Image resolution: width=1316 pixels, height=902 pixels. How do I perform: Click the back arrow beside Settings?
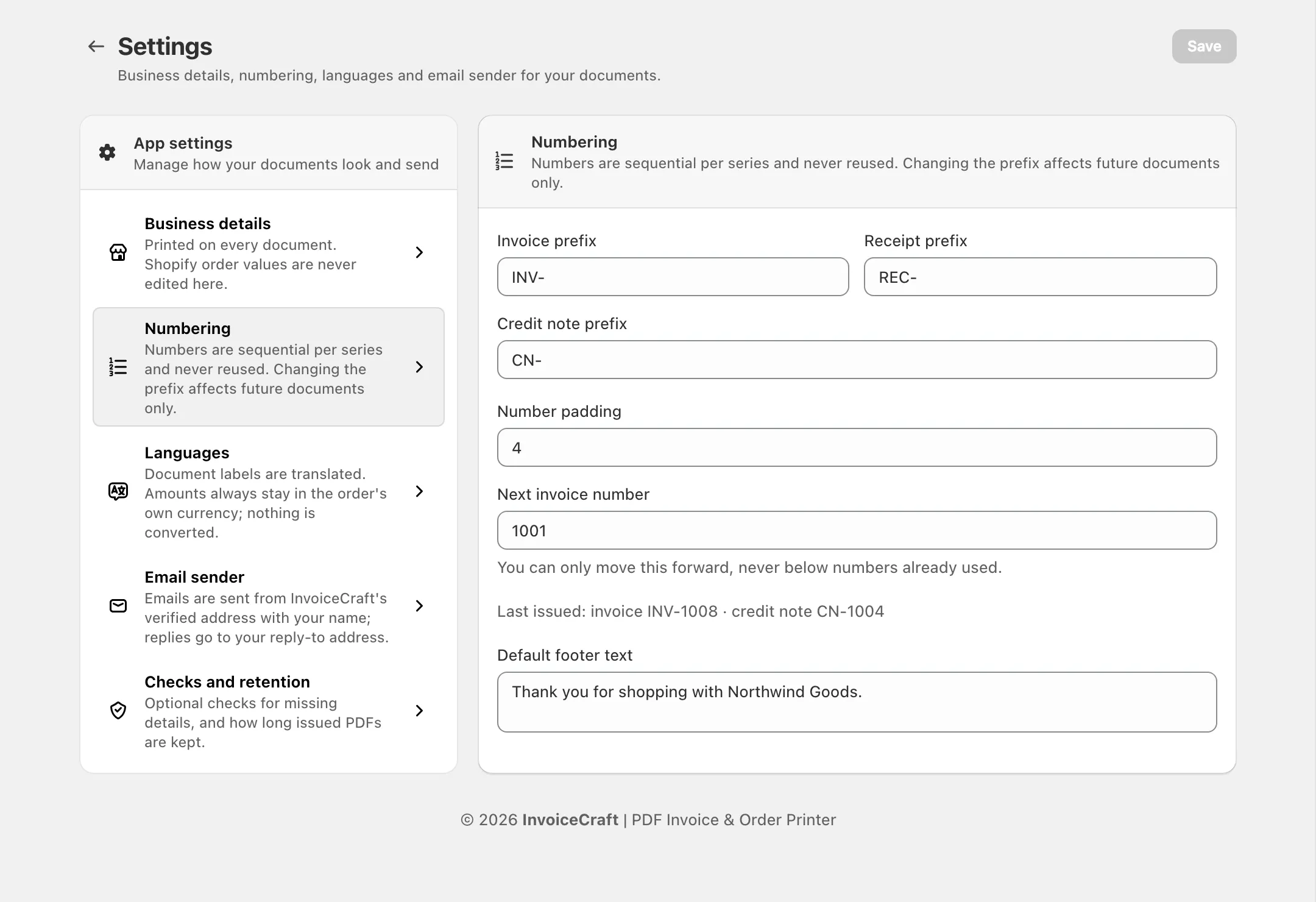point(96,46)
